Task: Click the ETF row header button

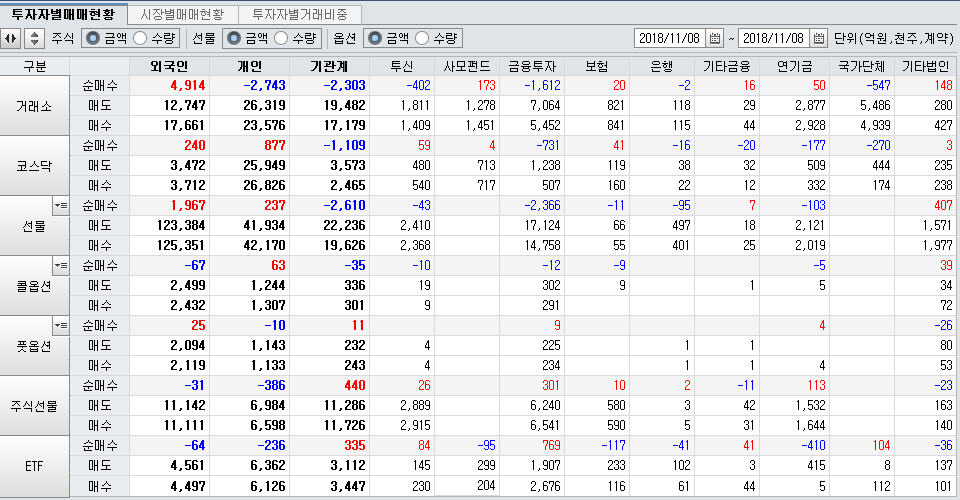Action: coord(35,466)
